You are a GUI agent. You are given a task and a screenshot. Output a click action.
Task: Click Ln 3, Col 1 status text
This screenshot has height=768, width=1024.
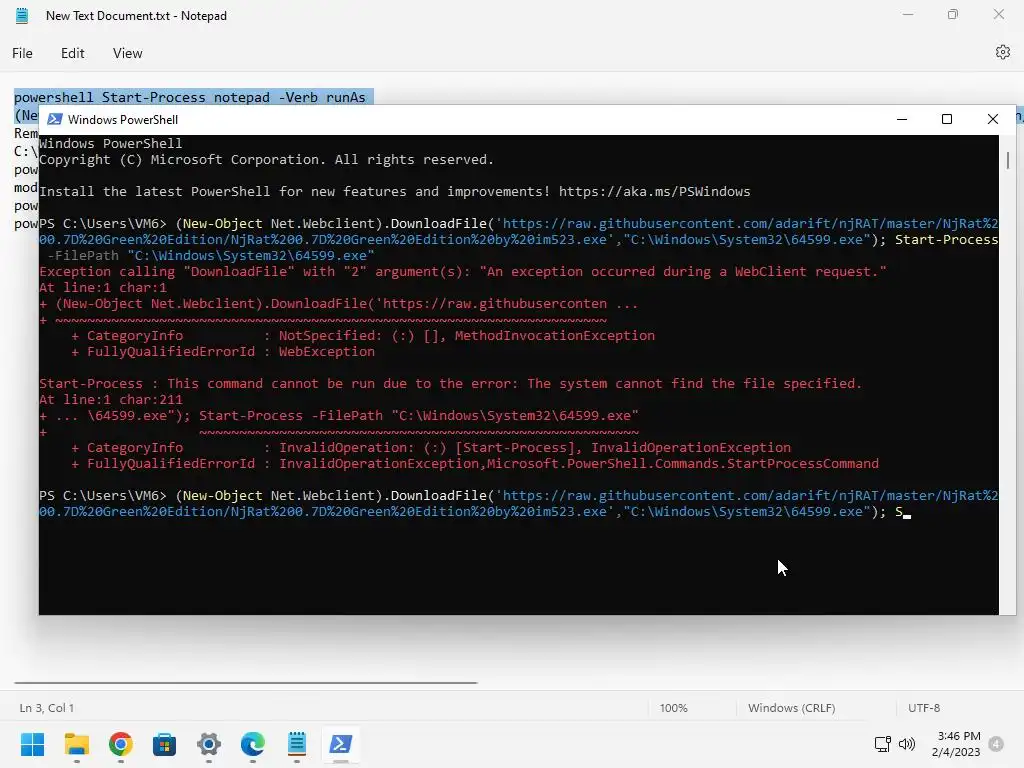point(46,708)
